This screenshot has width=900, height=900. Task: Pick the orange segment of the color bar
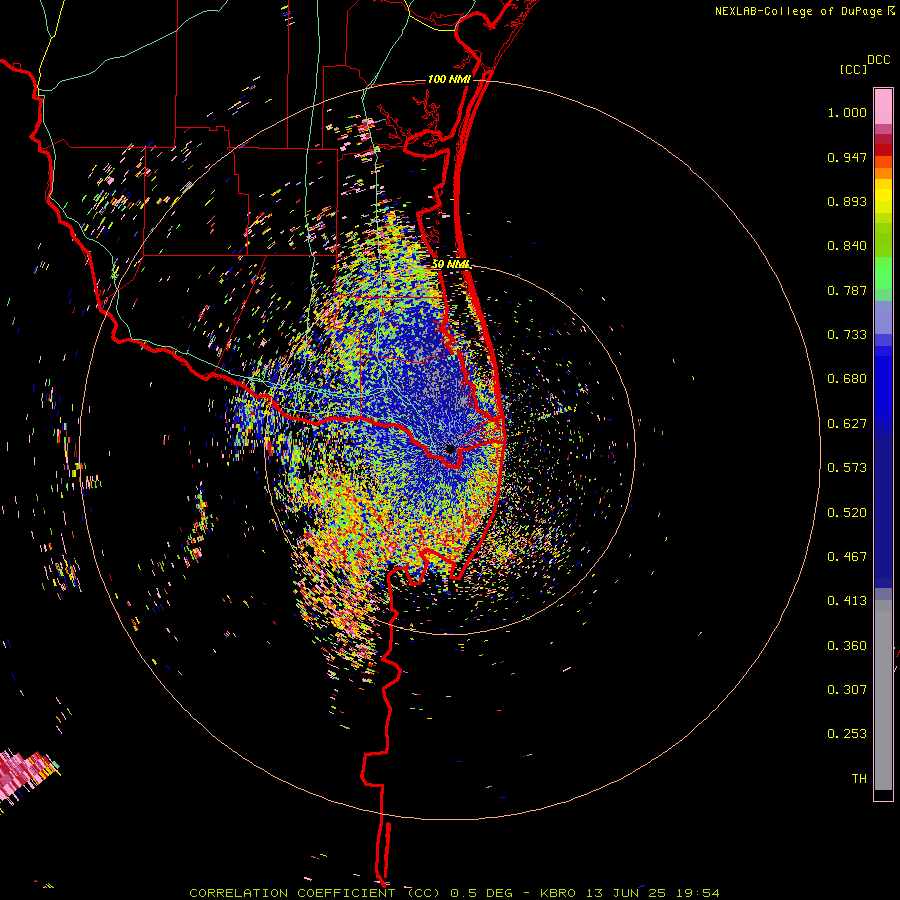click(x=883, y=173)
